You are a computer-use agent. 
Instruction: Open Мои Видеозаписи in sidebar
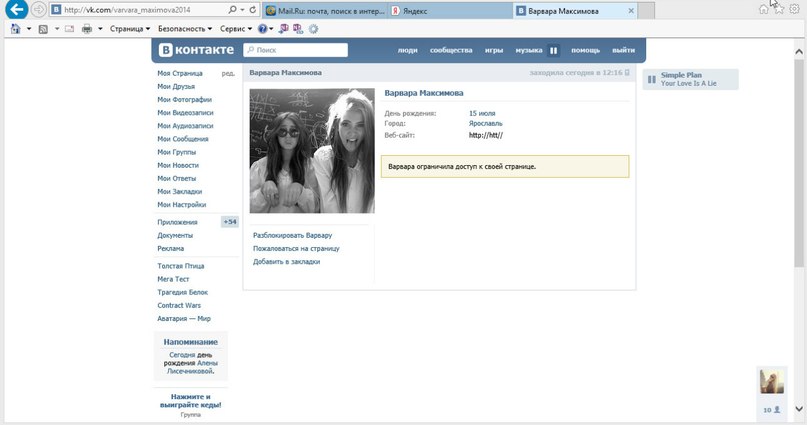(x=185, y=113)
